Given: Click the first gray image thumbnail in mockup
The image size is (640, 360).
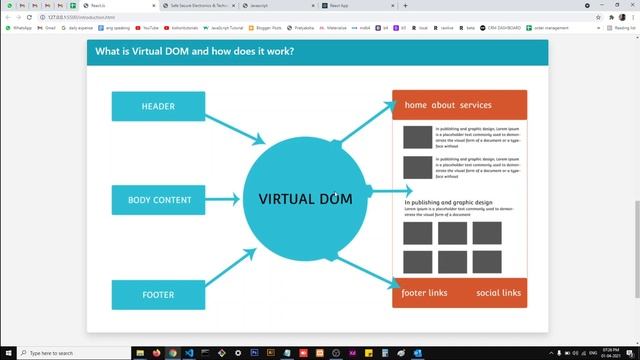Looking at the screenshot, I should tap(418, 137).
